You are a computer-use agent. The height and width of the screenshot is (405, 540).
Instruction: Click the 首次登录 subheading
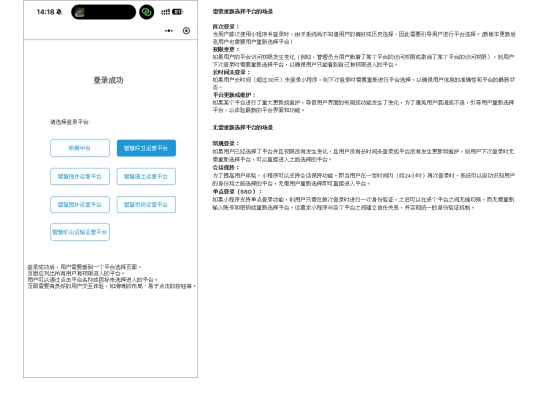tap(226, 27)
